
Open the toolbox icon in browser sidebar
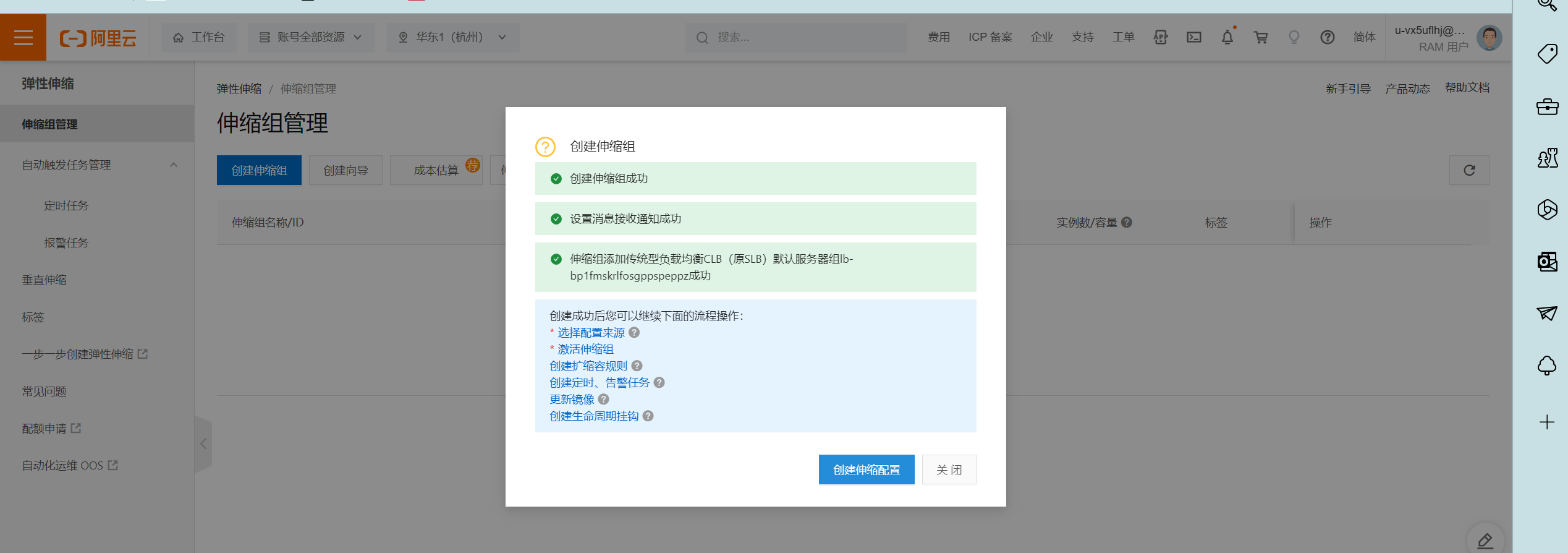tap(1547, 106)
